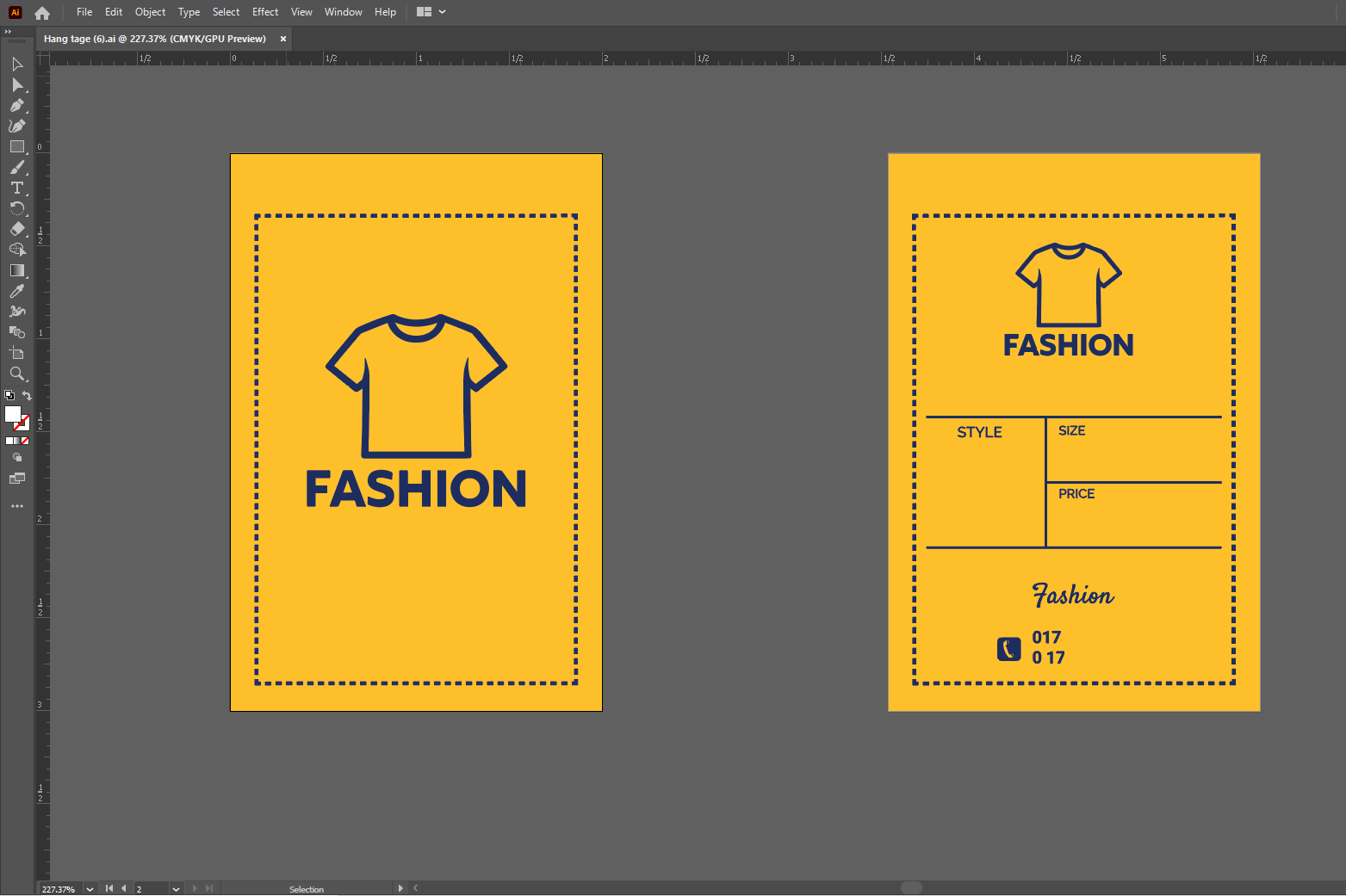Open the Object menu
1346x896 pixels.
(x=150, y=12)
